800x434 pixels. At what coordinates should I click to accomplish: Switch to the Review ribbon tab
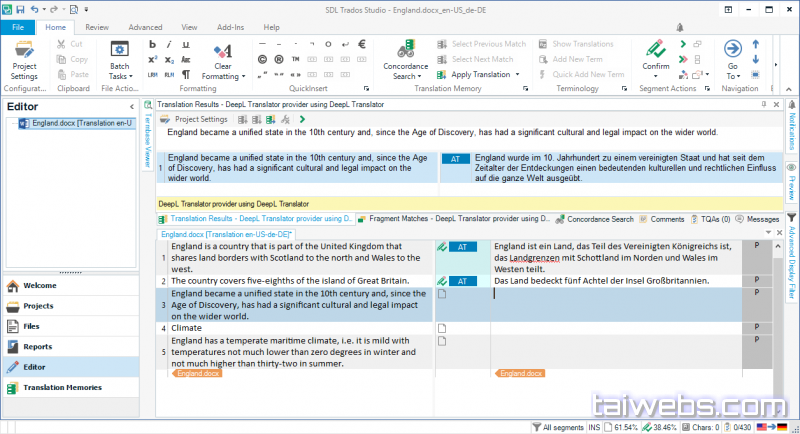pos(97,27)
